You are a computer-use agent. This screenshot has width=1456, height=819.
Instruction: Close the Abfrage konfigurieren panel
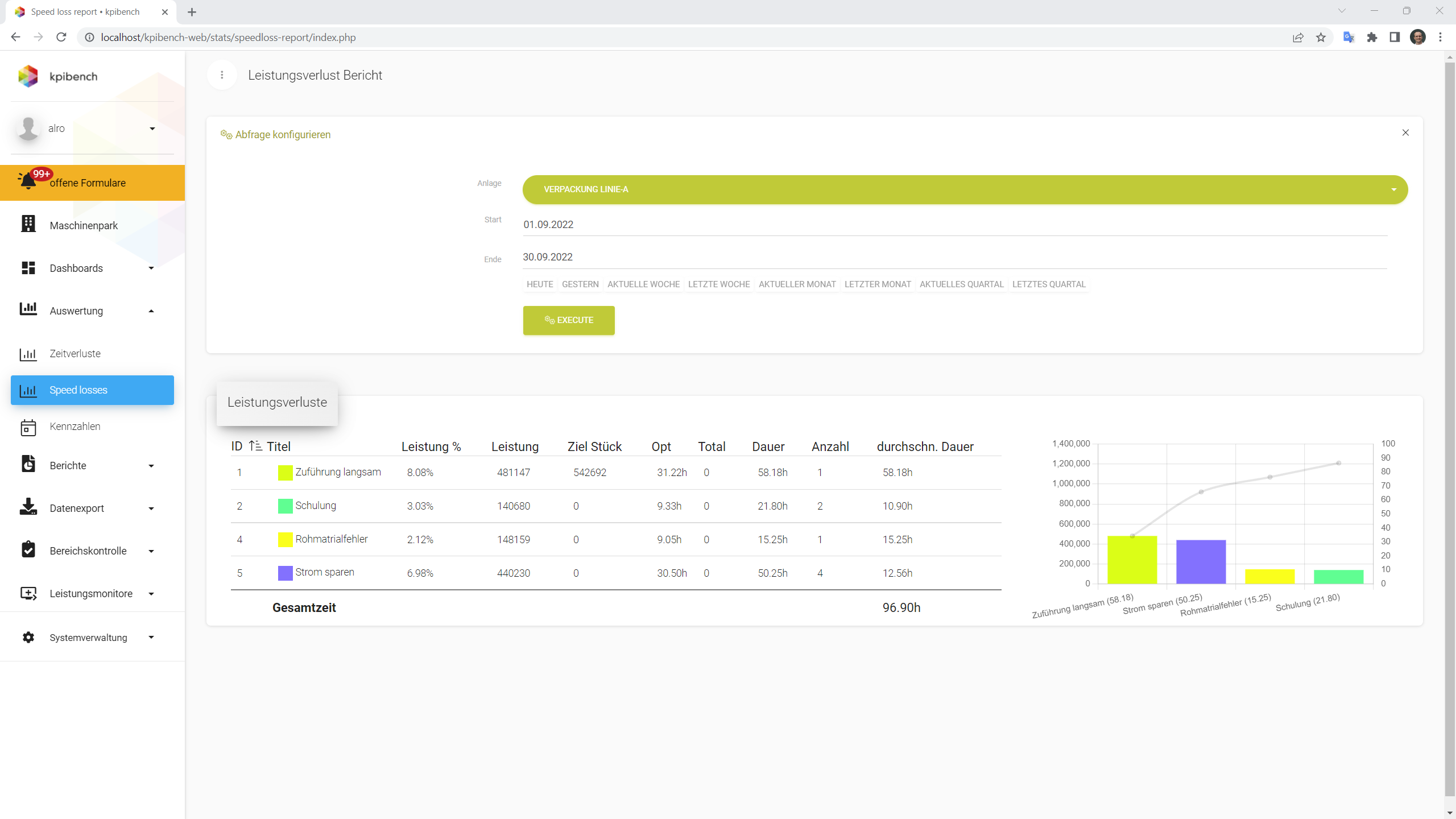(x=1405, y=133)
